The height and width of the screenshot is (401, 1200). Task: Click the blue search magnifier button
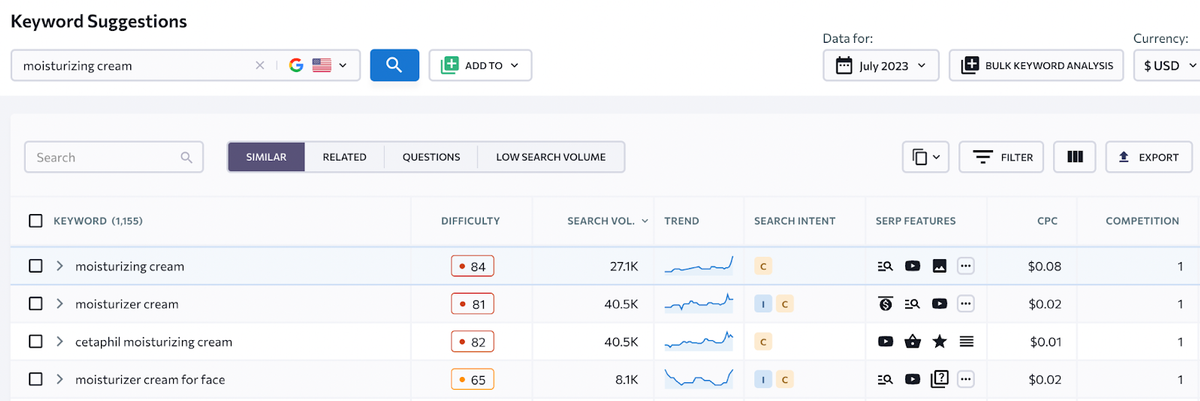pyautogui.click(x=394, y=65)
